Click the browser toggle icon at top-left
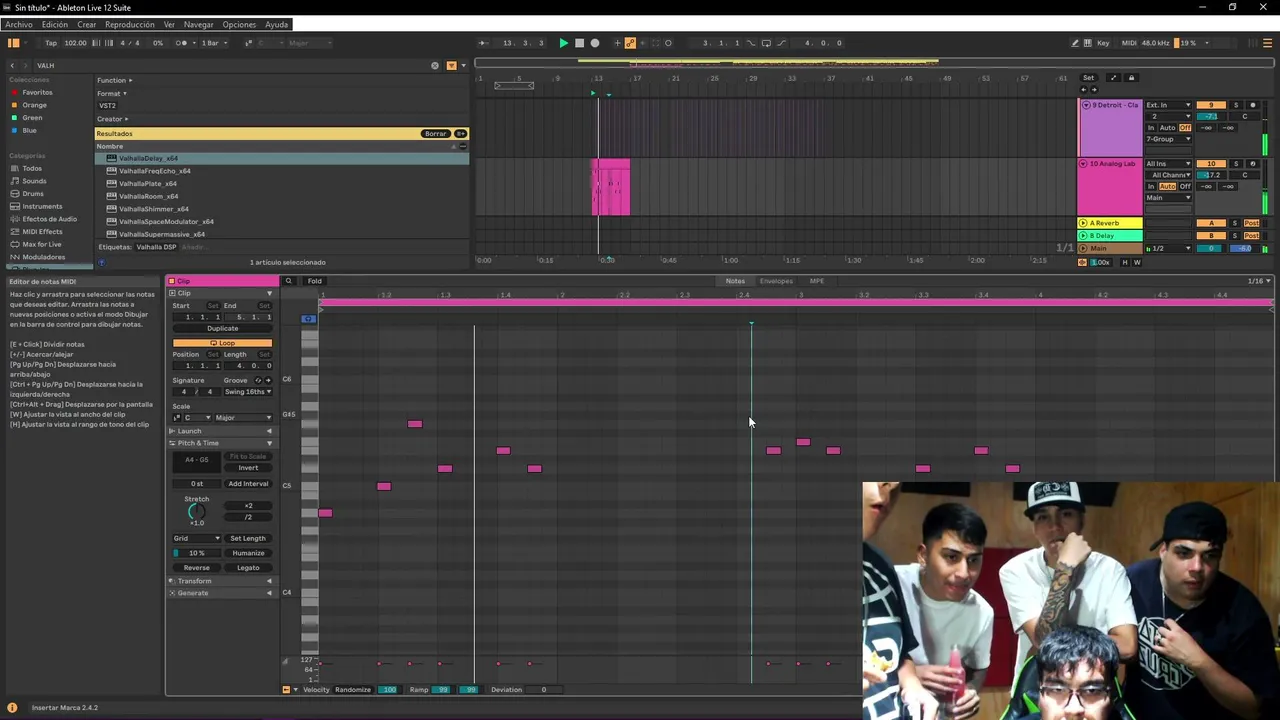 tap(13, 43)
